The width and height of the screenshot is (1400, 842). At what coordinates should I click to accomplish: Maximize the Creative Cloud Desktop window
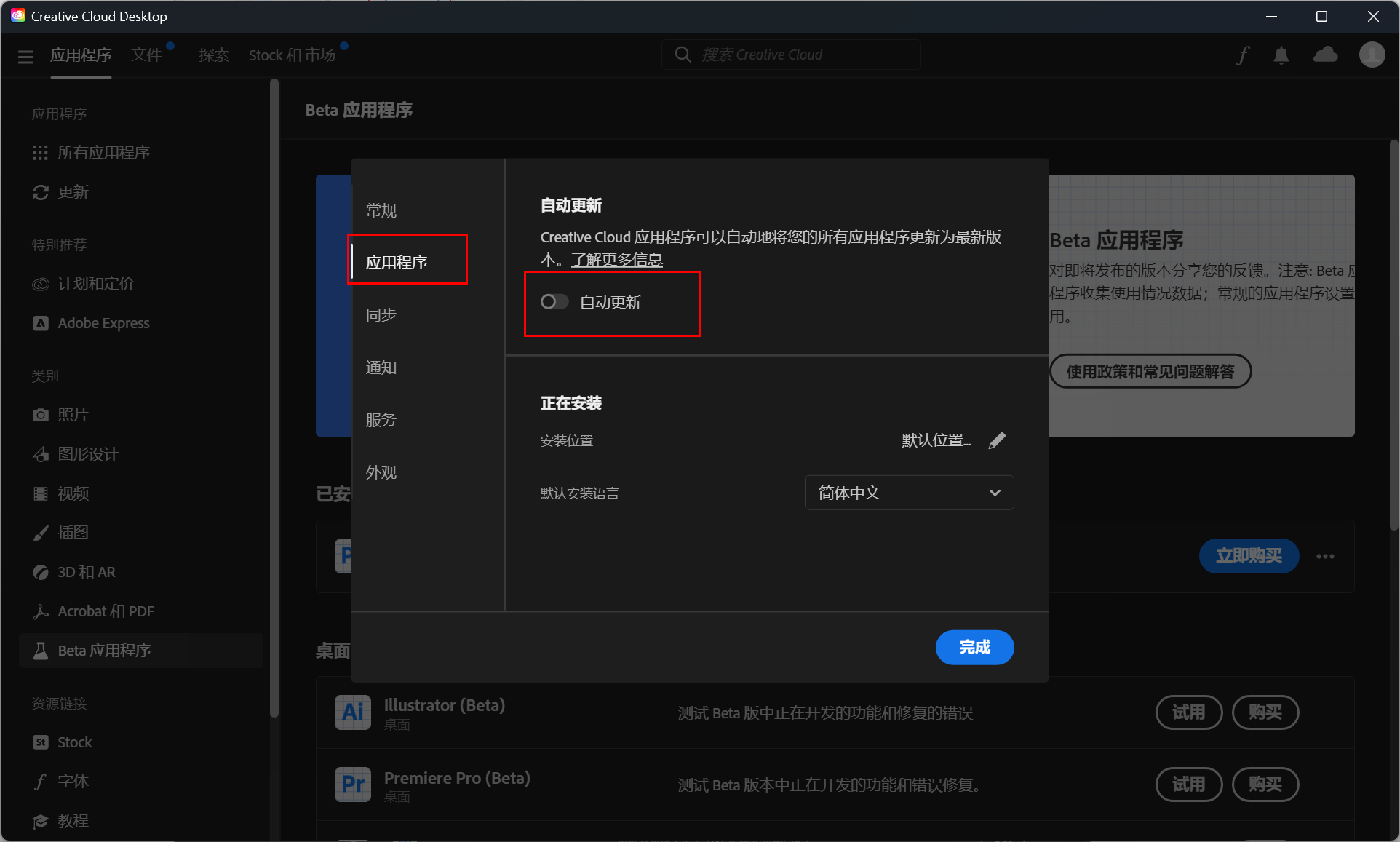pos(1321,16)
